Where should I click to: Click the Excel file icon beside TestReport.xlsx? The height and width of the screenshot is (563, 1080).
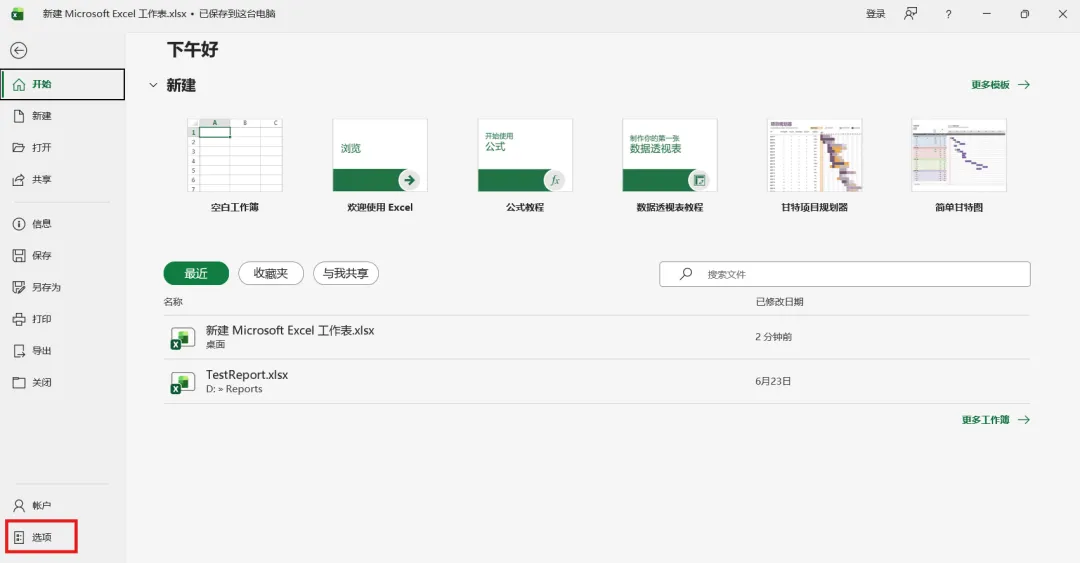[x=183, y=382]
